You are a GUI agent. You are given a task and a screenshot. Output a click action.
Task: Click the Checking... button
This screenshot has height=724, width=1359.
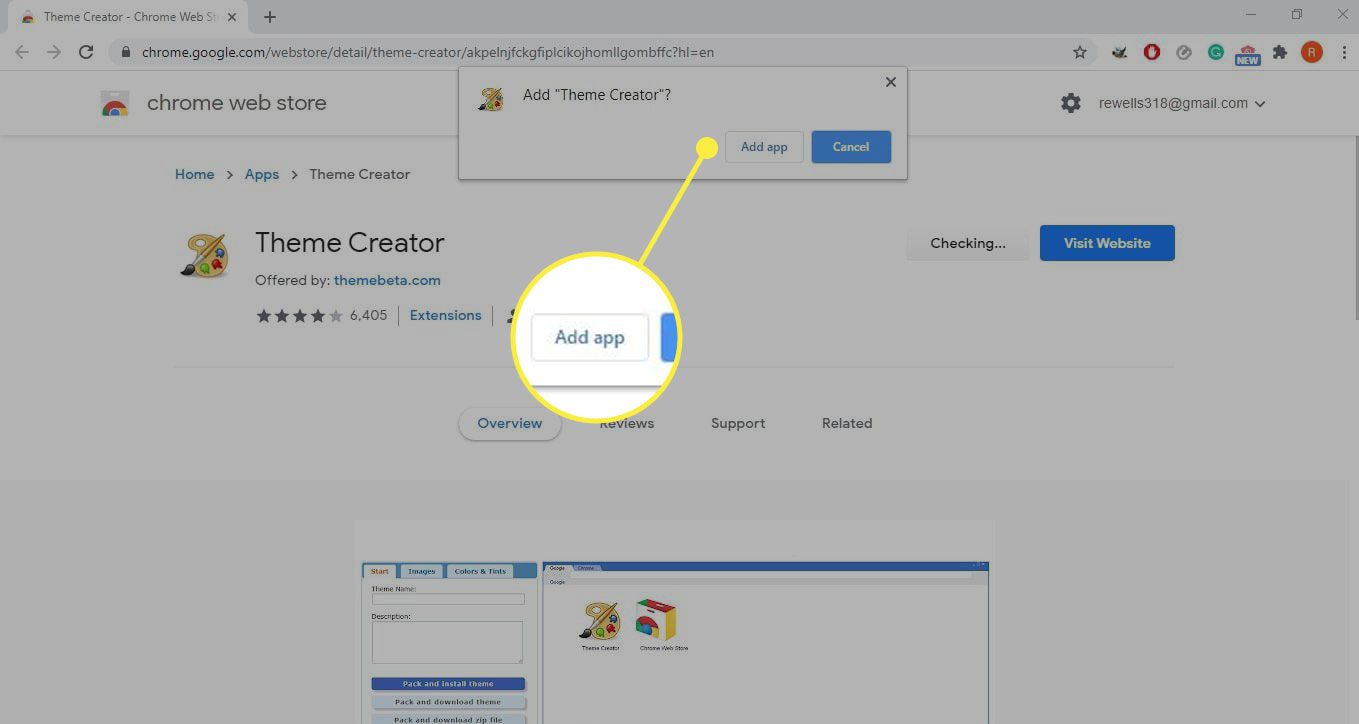(x=967, y=243)
